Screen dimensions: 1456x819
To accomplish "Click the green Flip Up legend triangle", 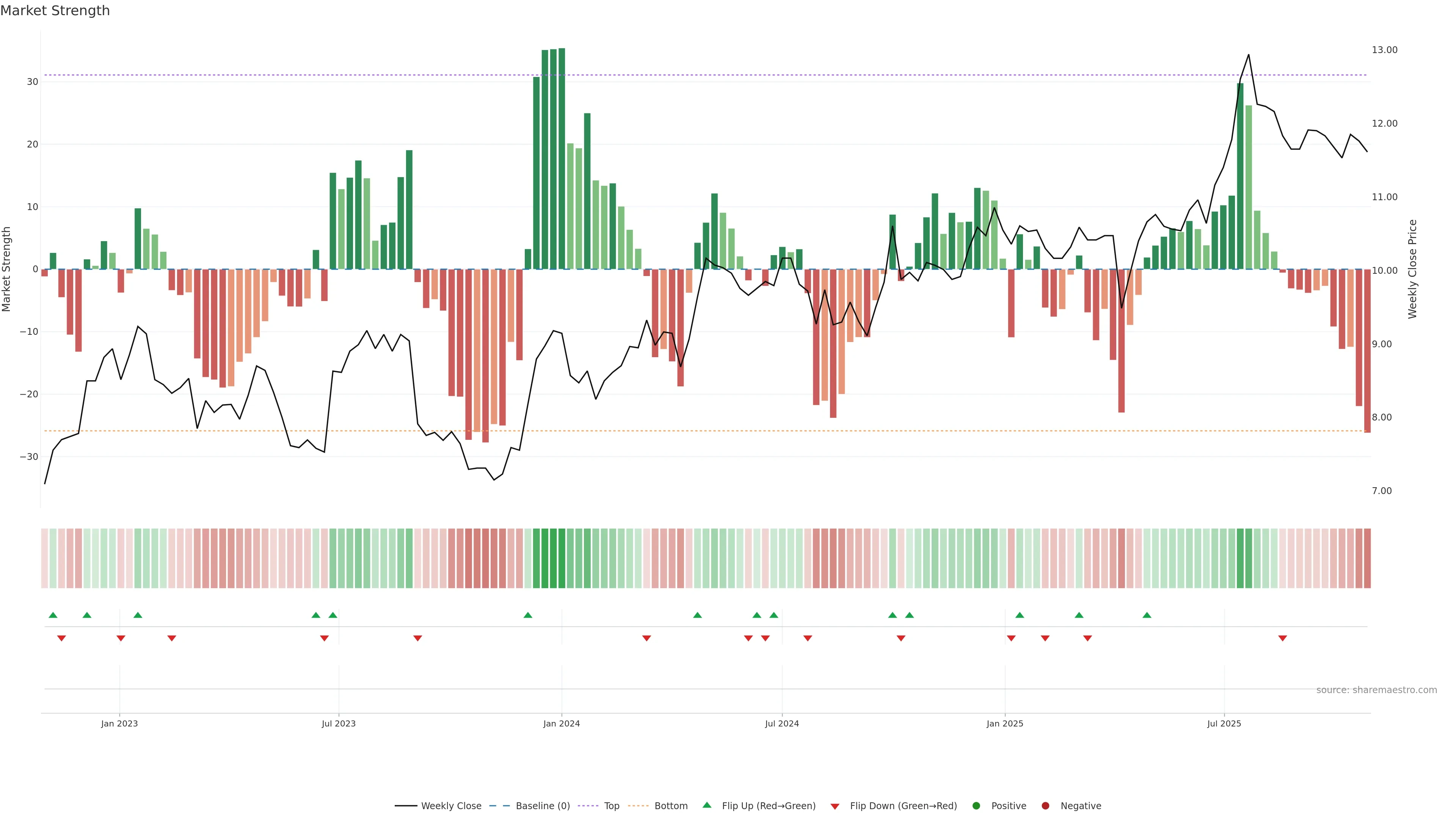I will tap(706, 805).
